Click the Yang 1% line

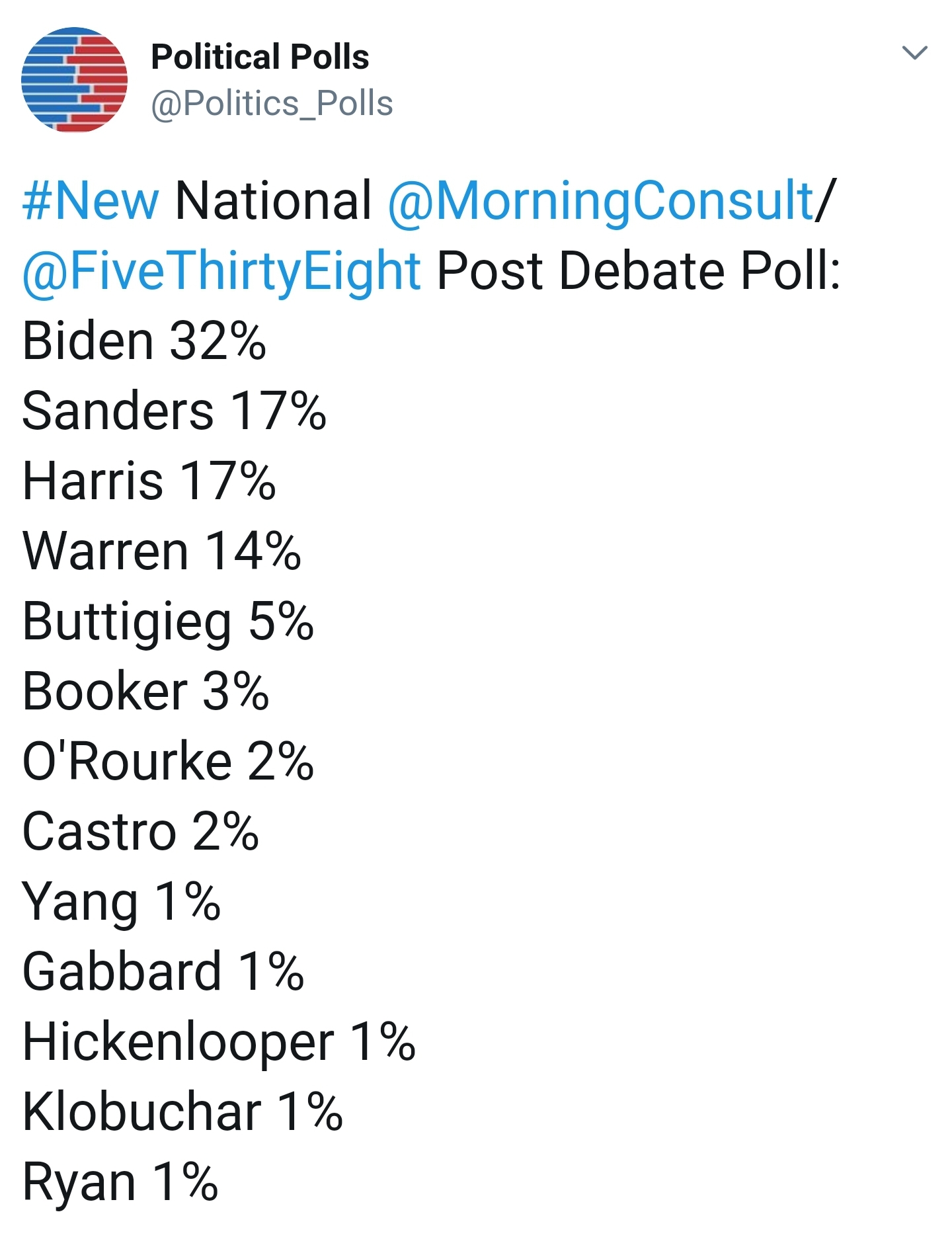pyautogui.click(x=121, y=902)
